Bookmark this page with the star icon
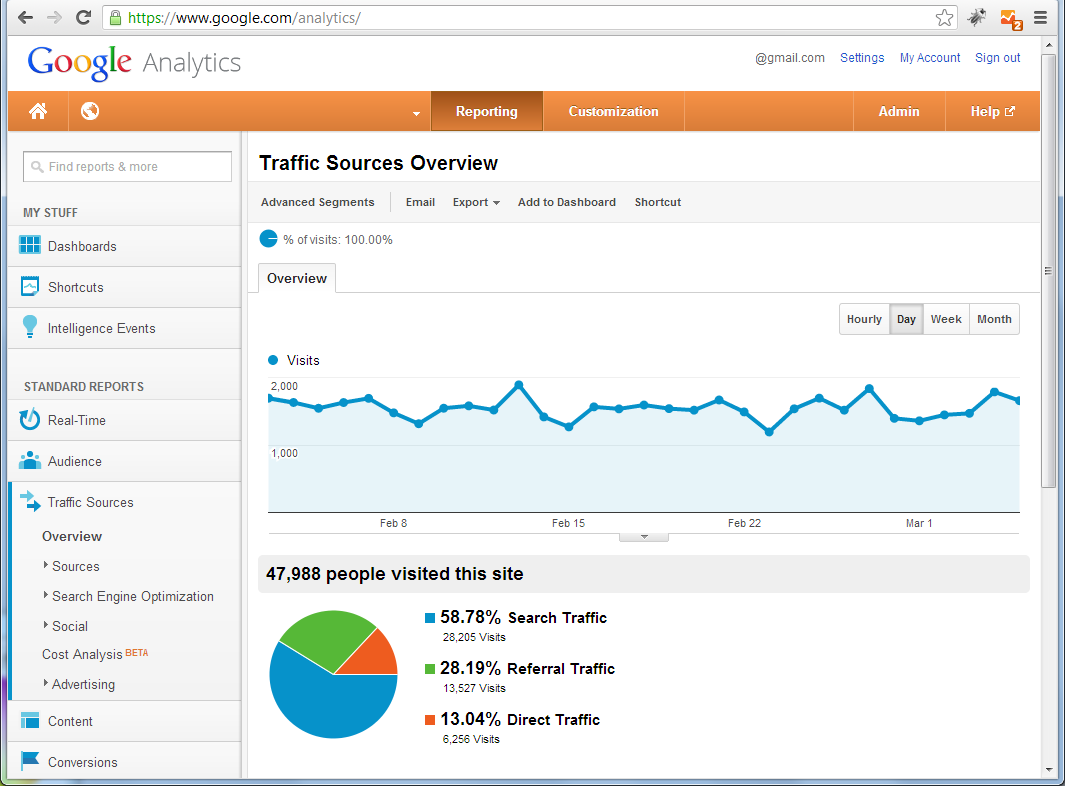Viewport: 1065px width, 786px height. pyautogui.click(x=944, y=18)
